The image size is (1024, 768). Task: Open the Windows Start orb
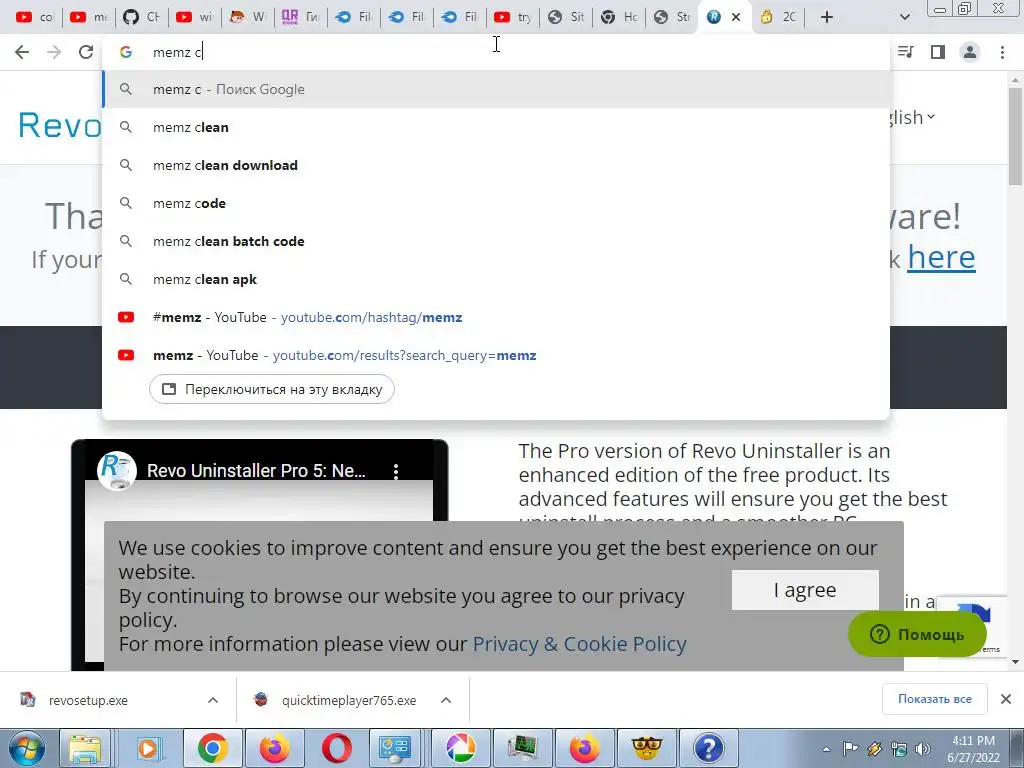click(26, 748)
